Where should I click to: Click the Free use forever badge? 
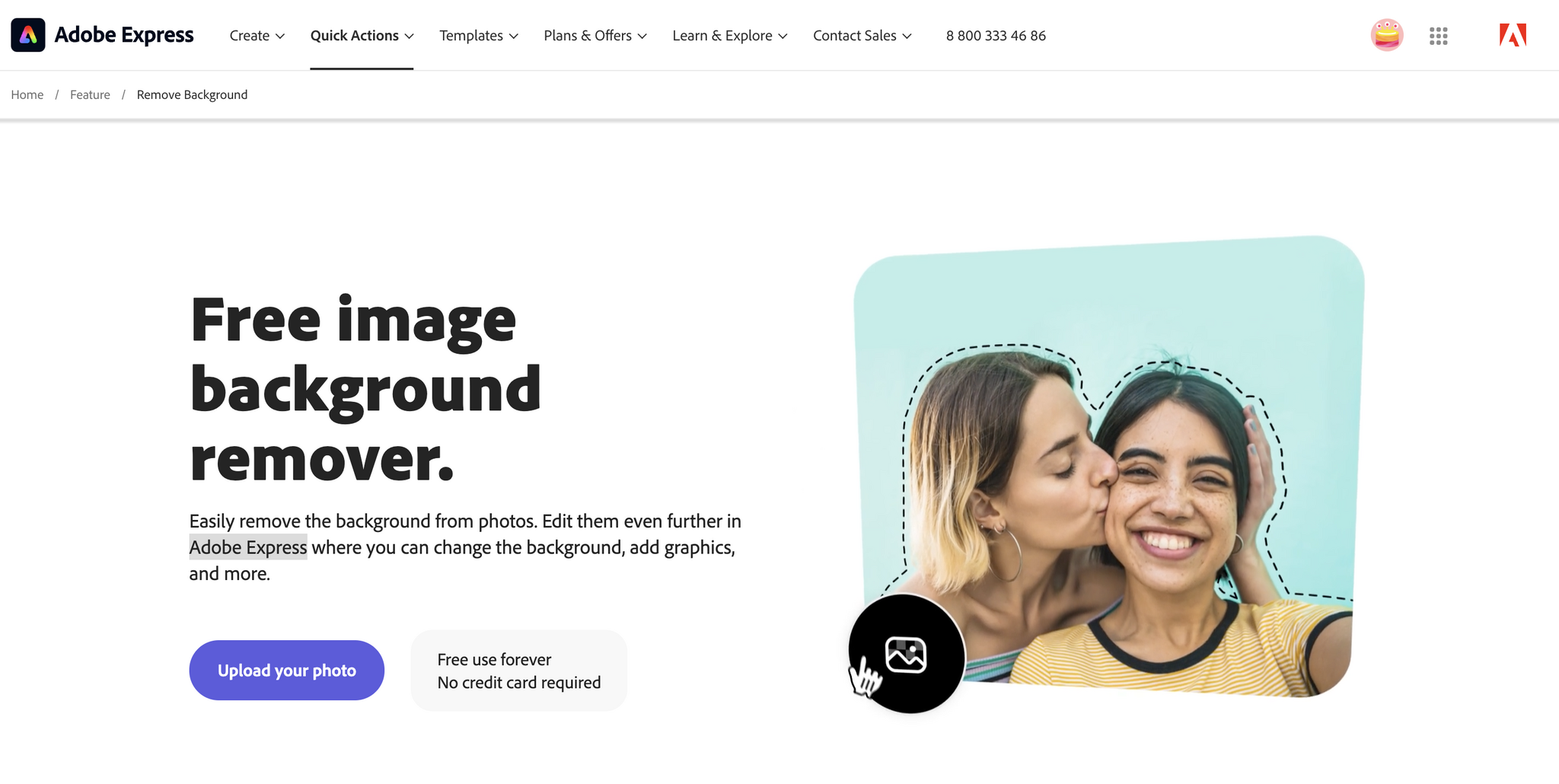point(519,671)
